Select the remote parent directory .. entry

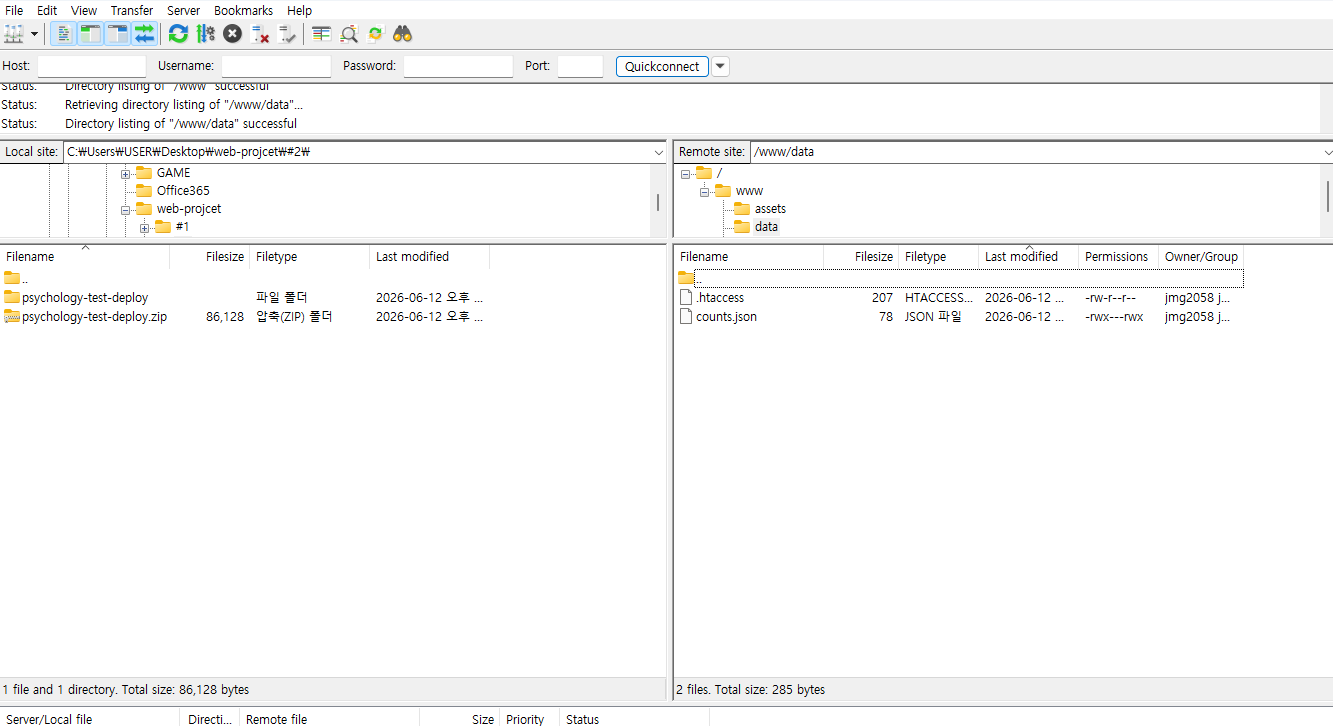pos(960,278)
